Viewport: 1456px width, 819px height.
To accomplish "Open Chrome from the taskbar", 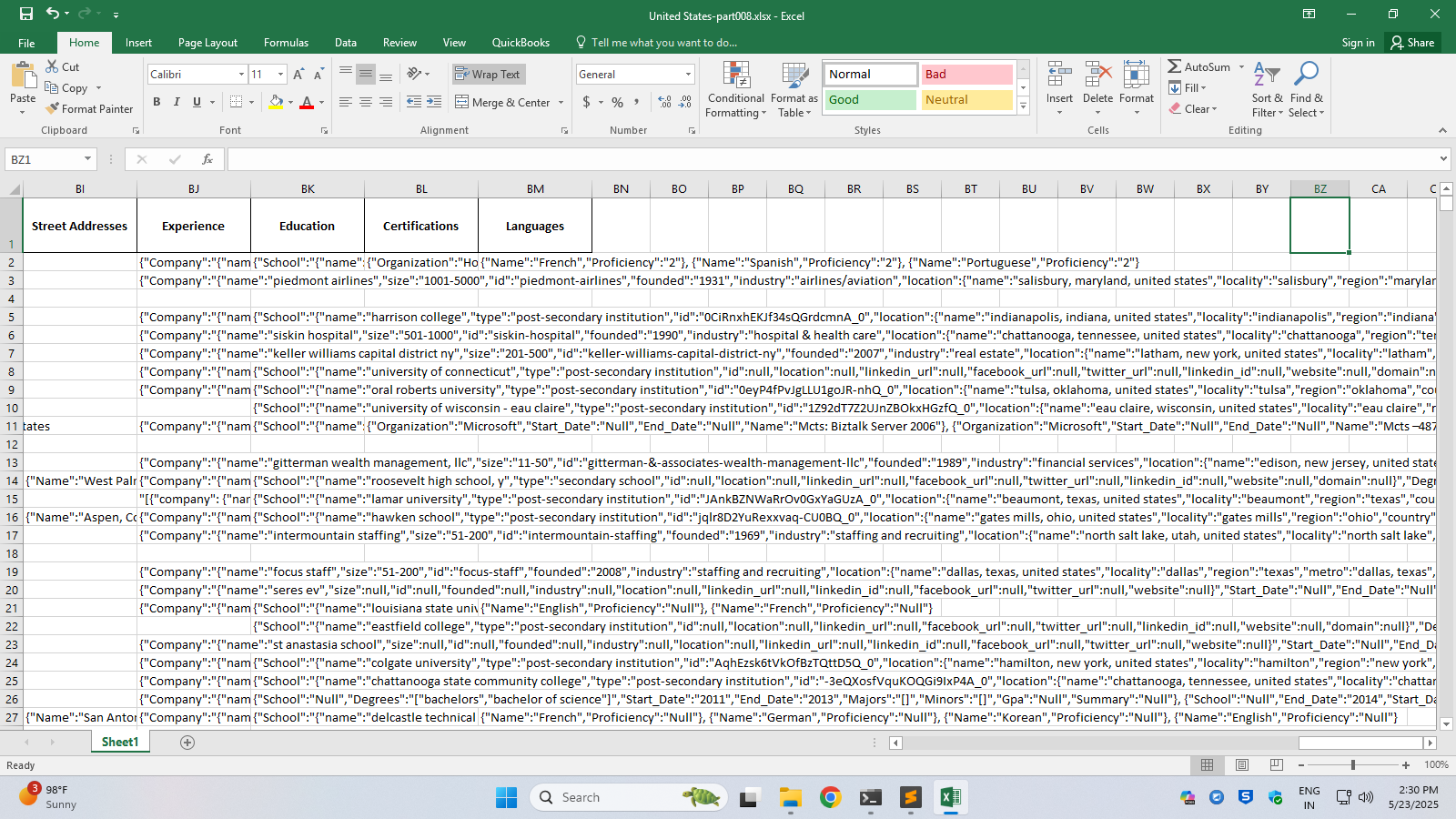I will (830, 798).
